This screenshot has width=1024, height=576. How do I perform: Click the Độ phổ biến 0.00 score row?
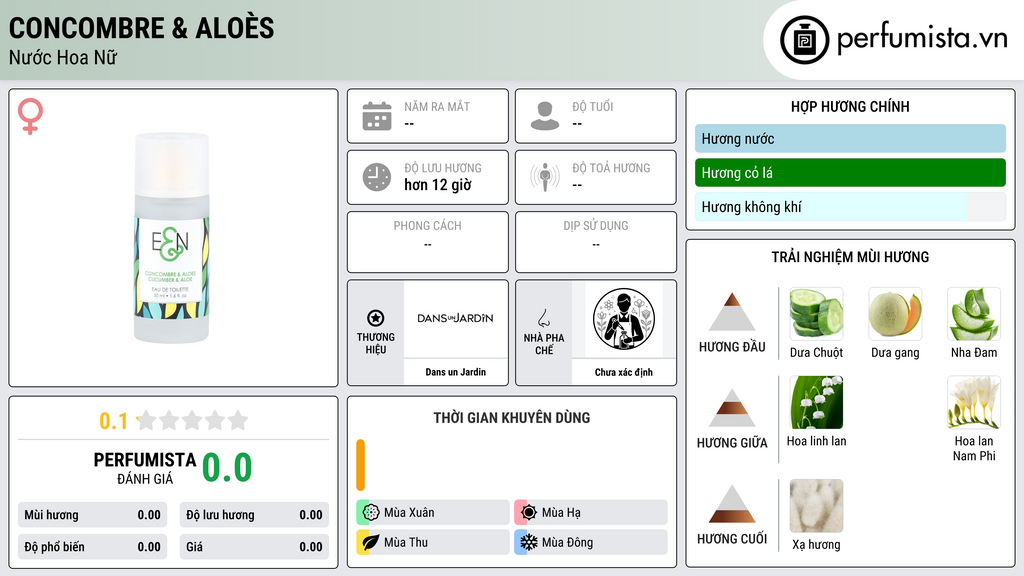tap(92, 547)
